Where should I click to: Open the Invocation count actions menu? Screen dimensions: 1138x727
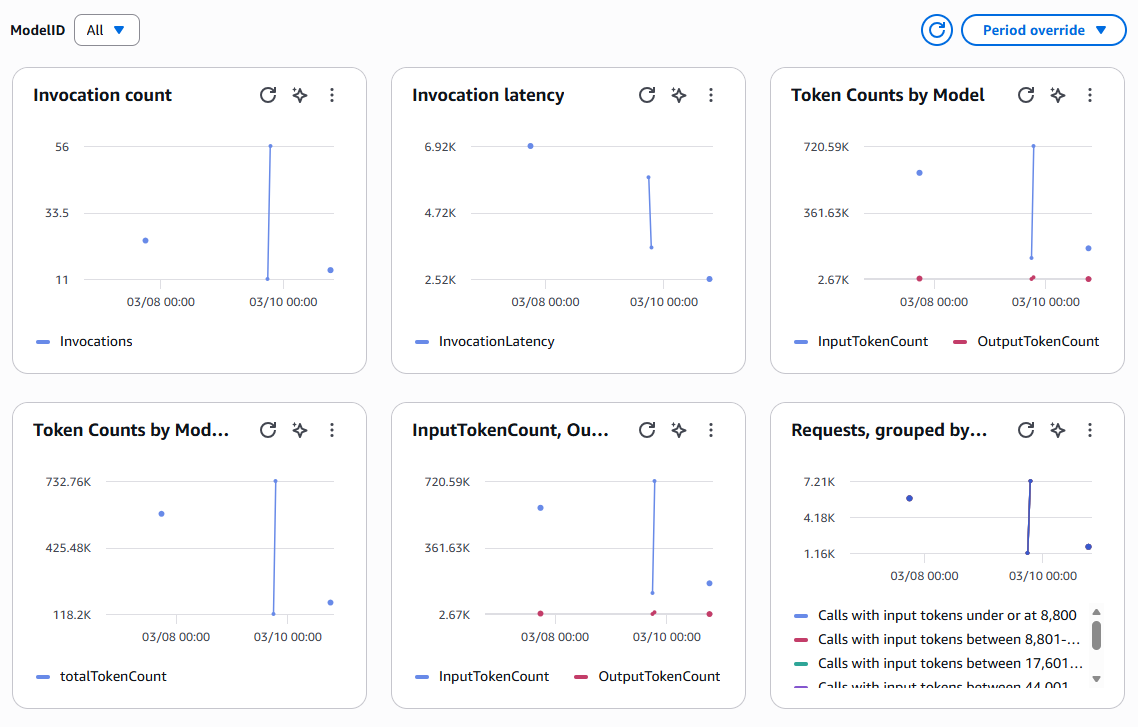[x=331, y=95]
